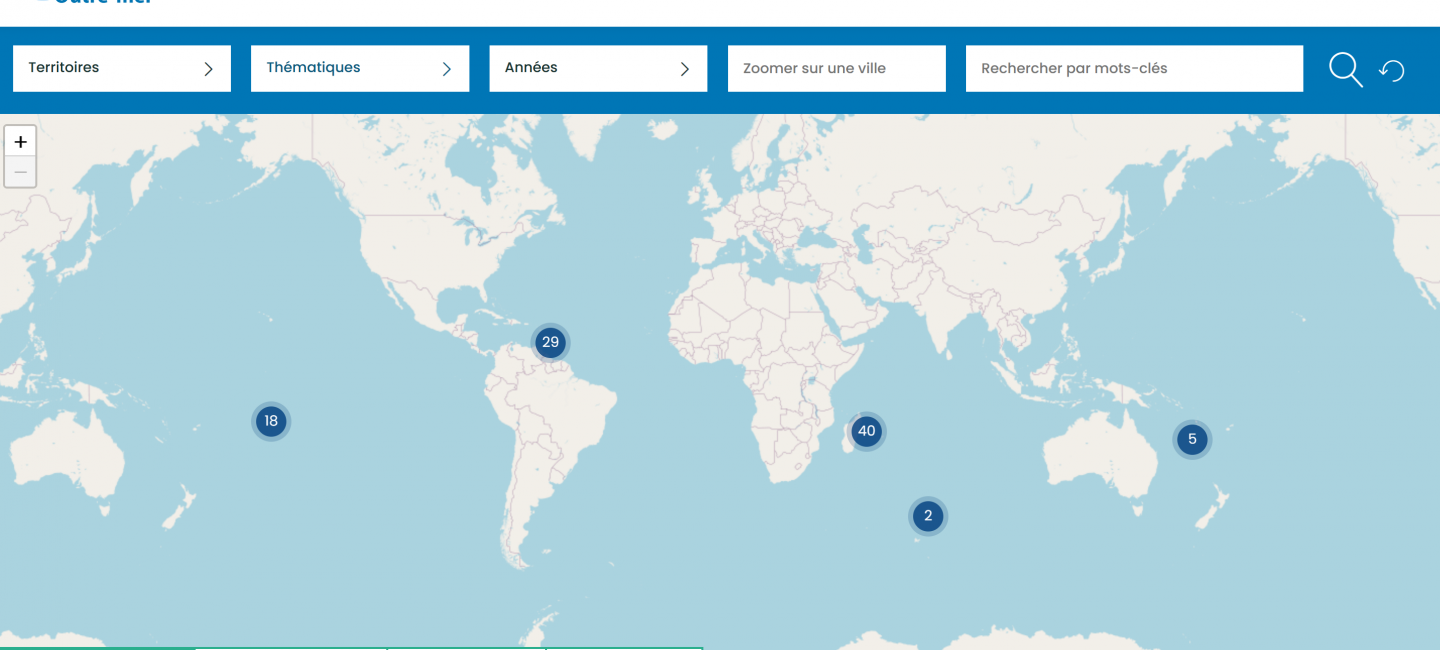Expand the Thématiques filter dropdown

click(x=345, y=68)
